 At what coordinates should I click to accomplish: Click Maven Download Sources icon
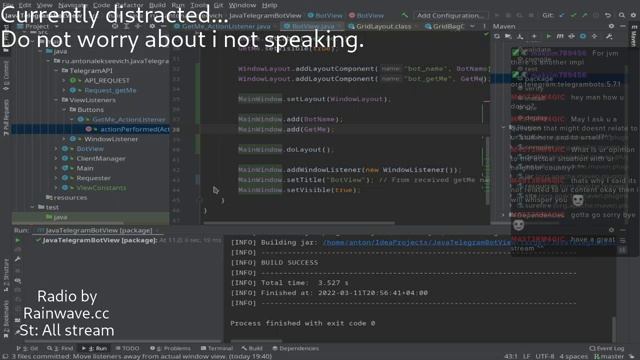pyautogui.click(x=520, y=36)
